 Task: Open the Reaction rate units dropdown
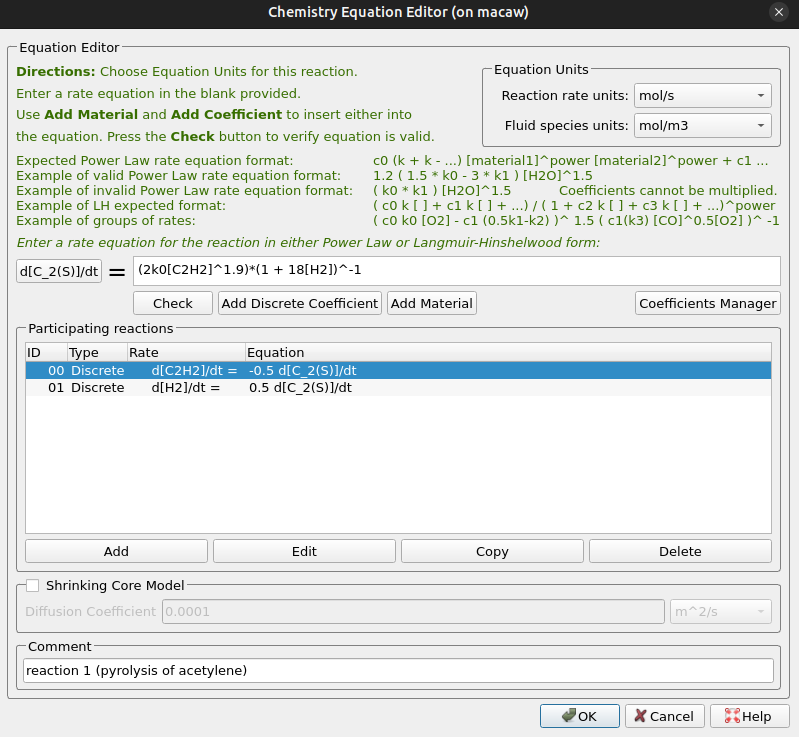(x=702, y=96)
